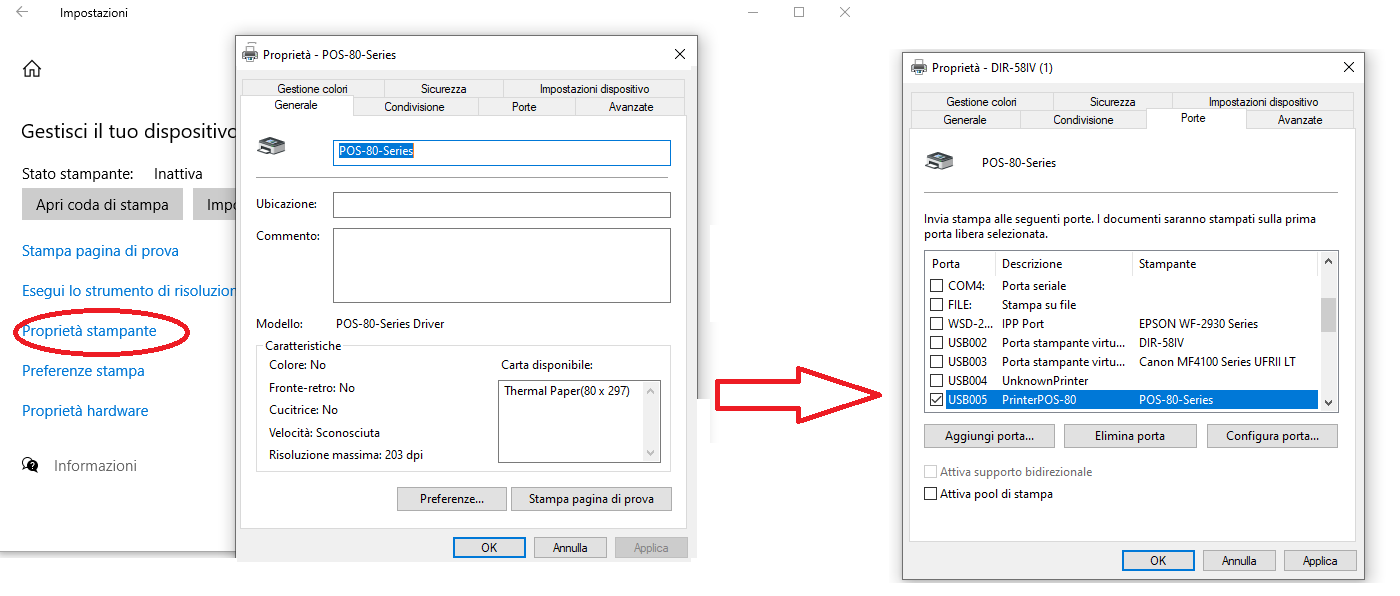Select Canon MF4100 Series UFRII LT text
1400x596 pixels.
pyautogui.click(x=1217, y=362)
